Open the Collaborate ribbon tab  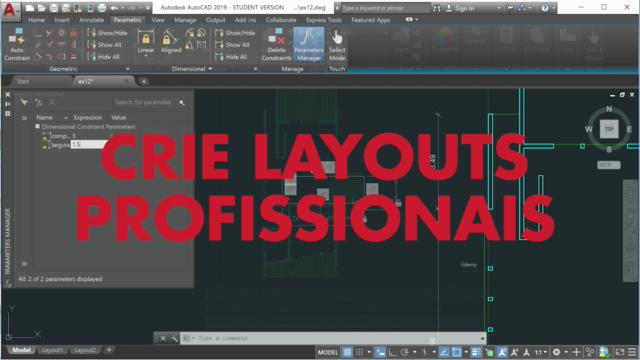tap(281, 20)
